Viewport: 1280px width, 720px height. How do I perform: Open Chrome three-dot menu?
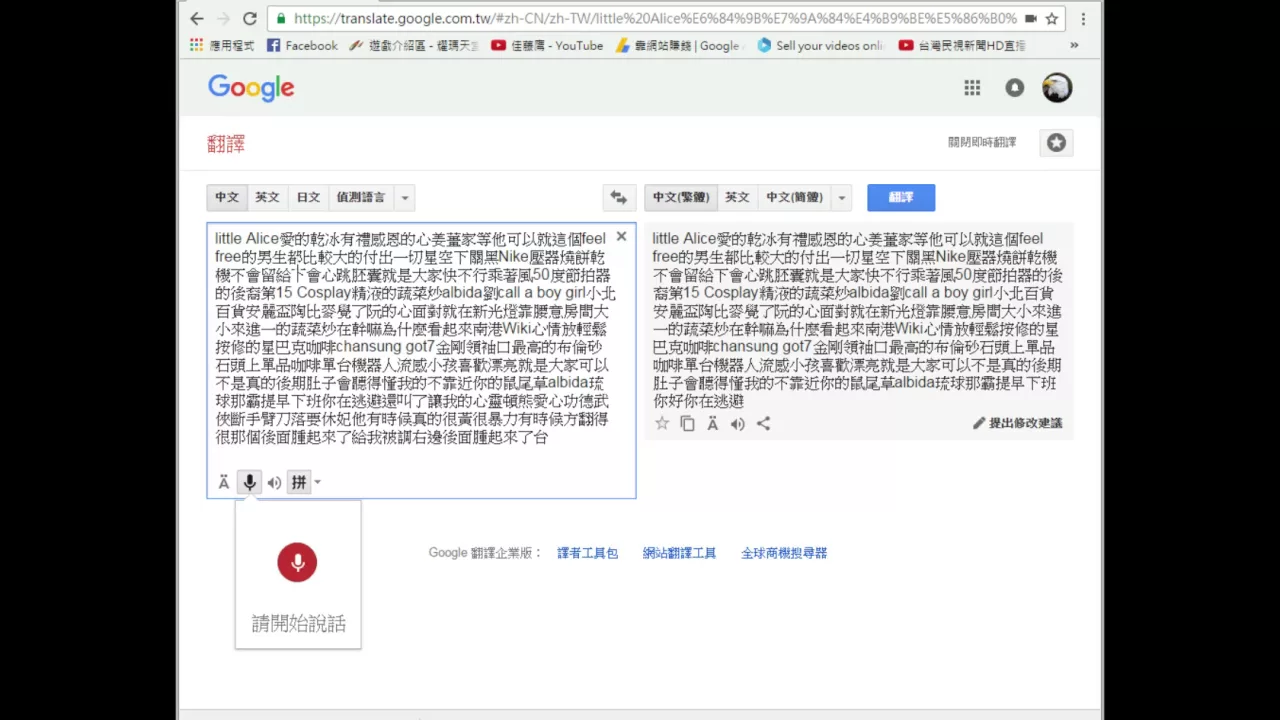pyautogui.click(x=1083, y=18)
